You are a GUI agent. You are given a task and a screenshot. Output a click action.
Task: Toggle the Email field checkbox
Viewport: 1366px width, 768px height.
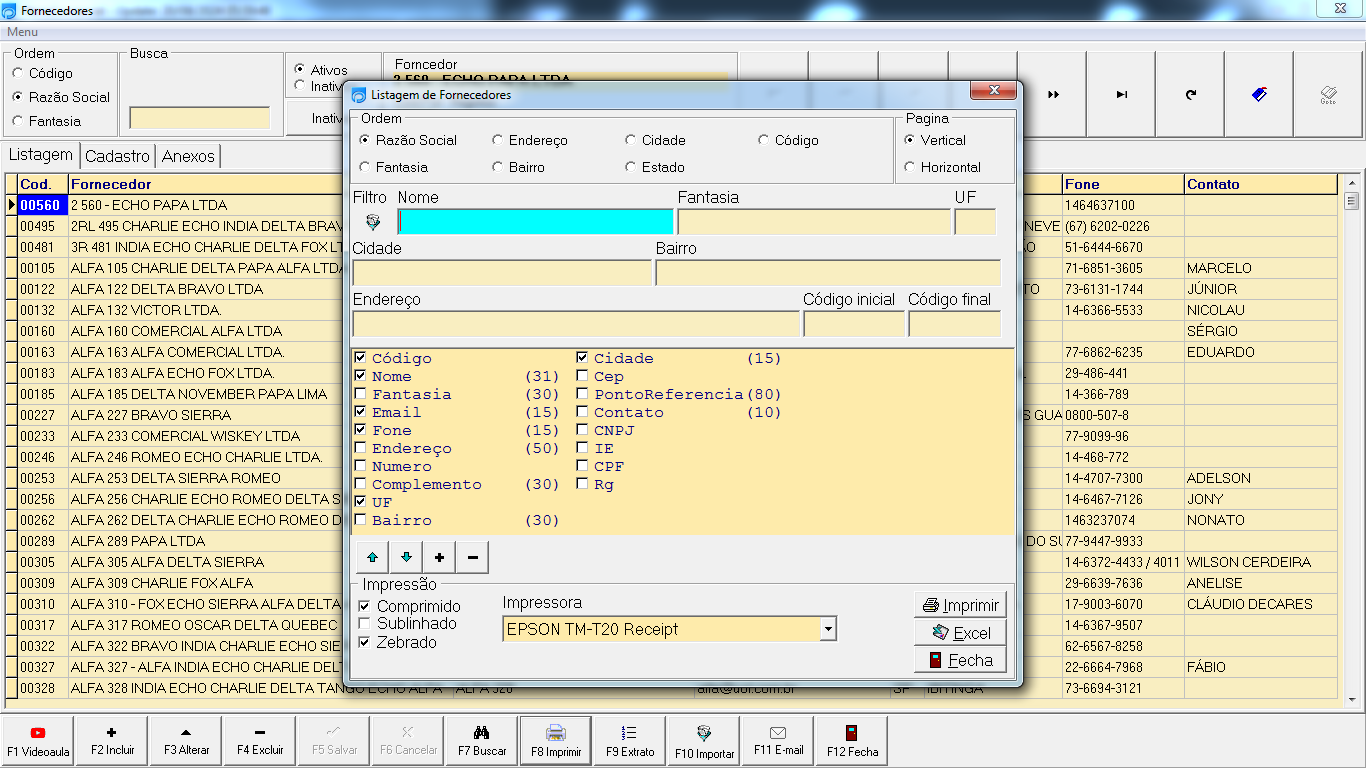[x=360, y=412]
